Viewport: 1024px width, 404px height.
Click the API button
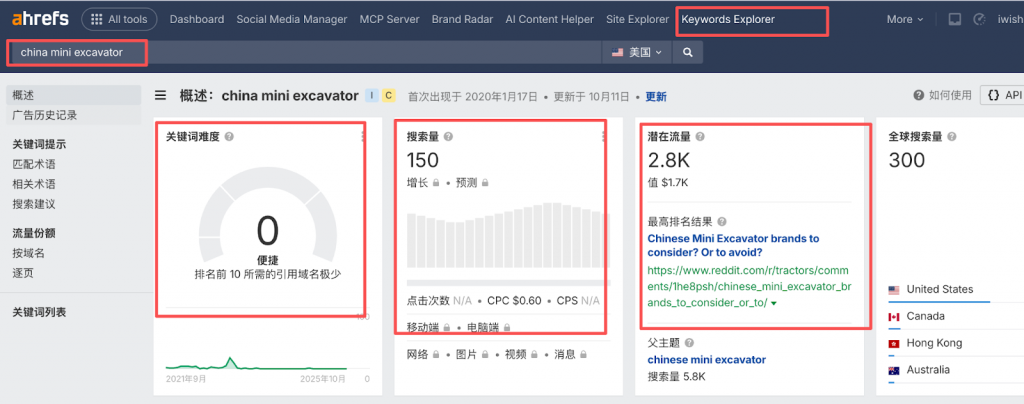pyautogui.click(x=1002, y=96)
